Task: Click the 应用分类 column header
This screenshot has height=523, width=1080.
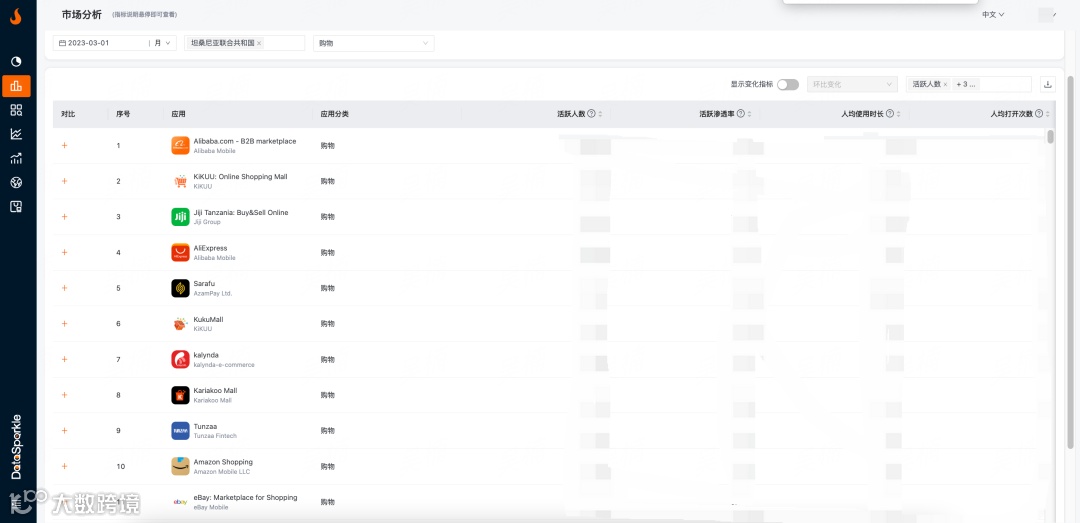Action: [x=335, y=114]
